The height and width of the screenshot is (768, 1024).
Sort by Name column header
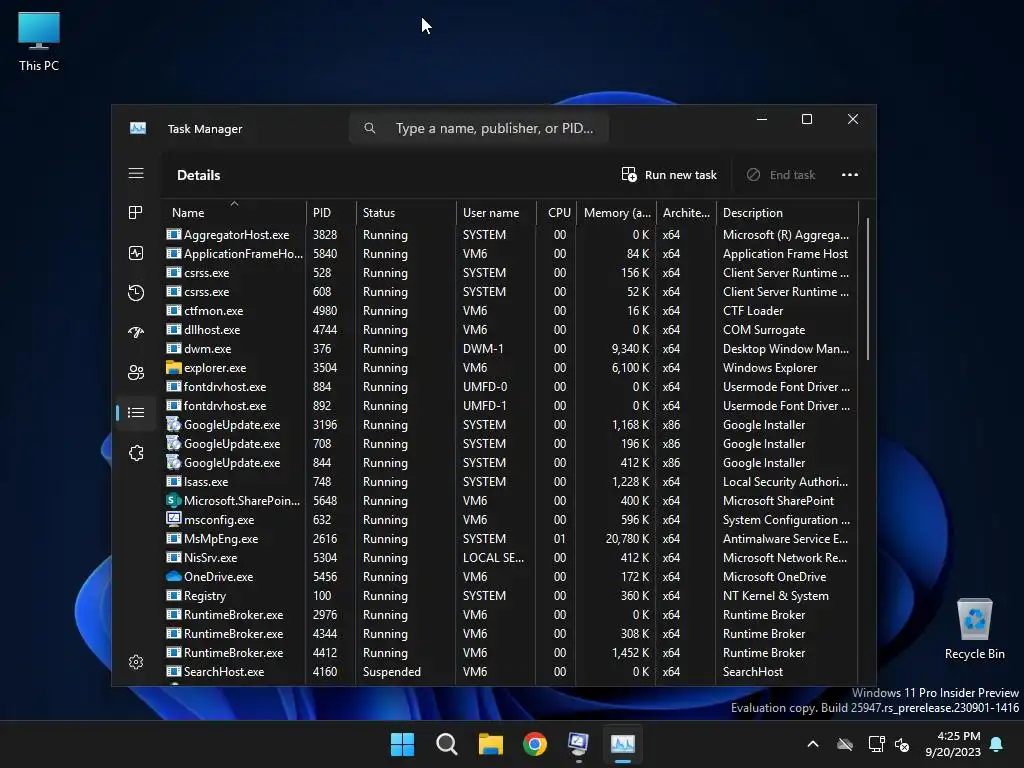click(233, 212)
